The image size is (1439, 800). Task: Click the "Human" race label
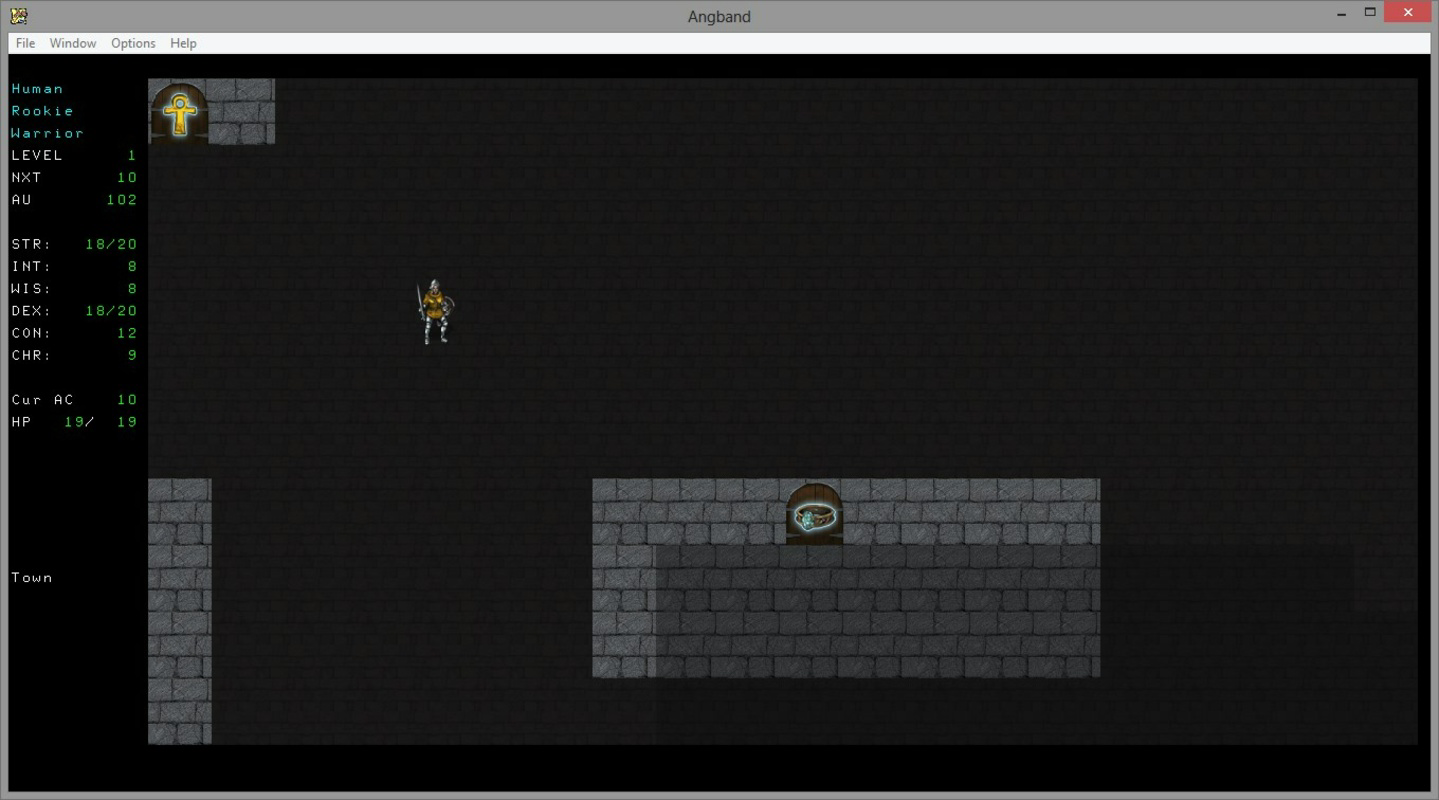[x=37, y=89]
